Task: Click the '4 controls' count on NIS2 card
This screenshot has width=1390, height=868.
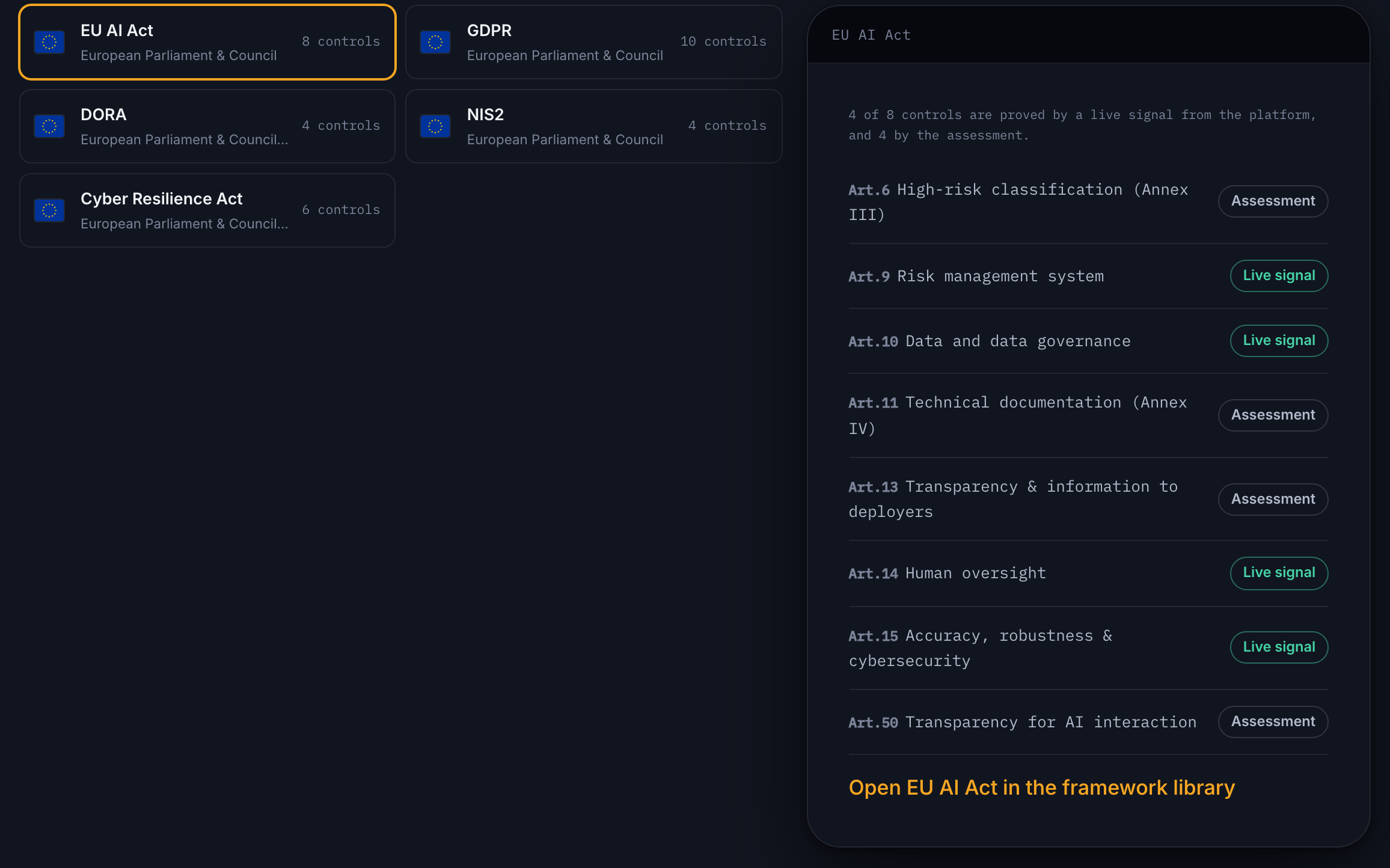Action: click(727, 126)
